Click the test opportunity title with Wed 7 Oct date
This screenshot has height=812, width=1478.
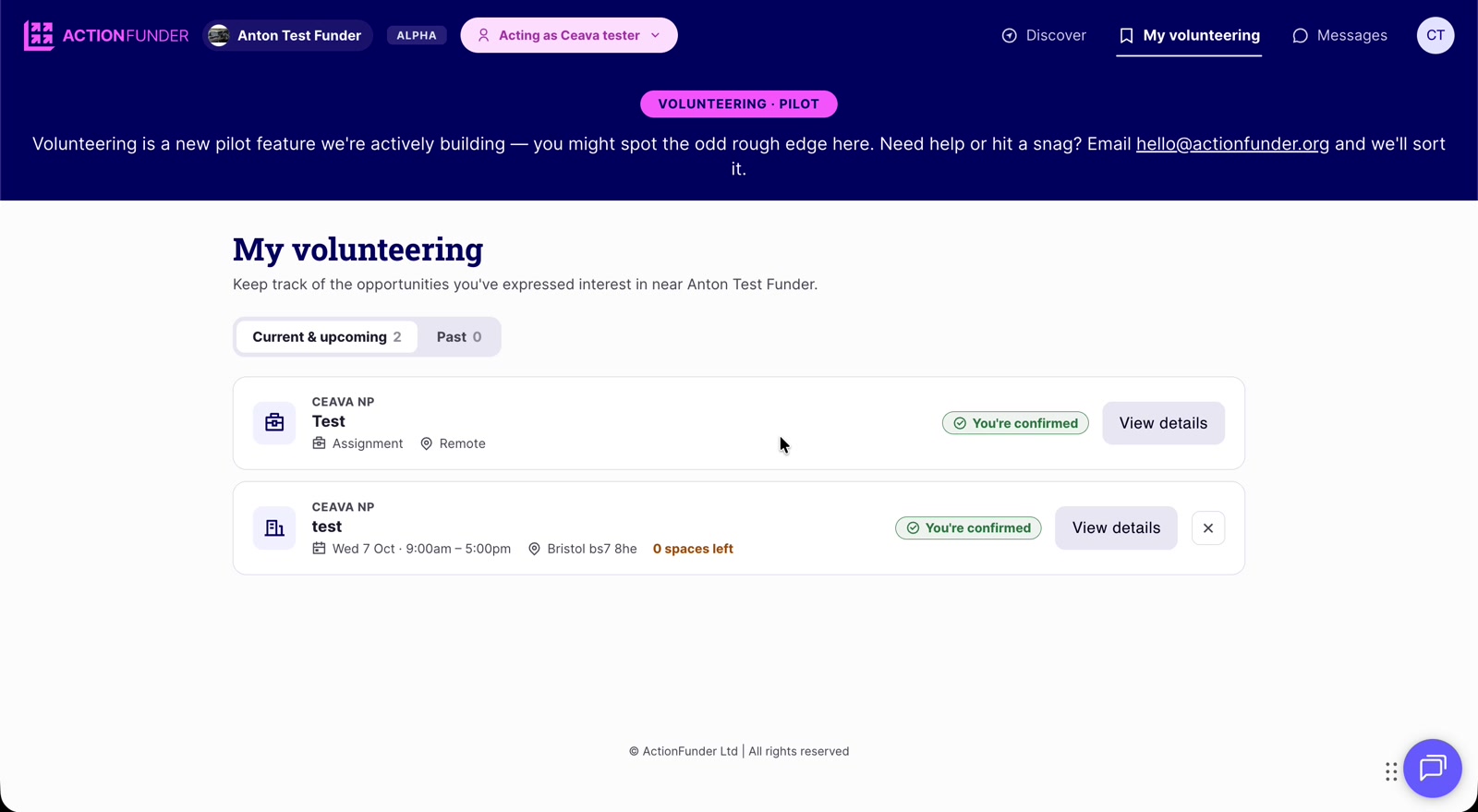point(327,527)
